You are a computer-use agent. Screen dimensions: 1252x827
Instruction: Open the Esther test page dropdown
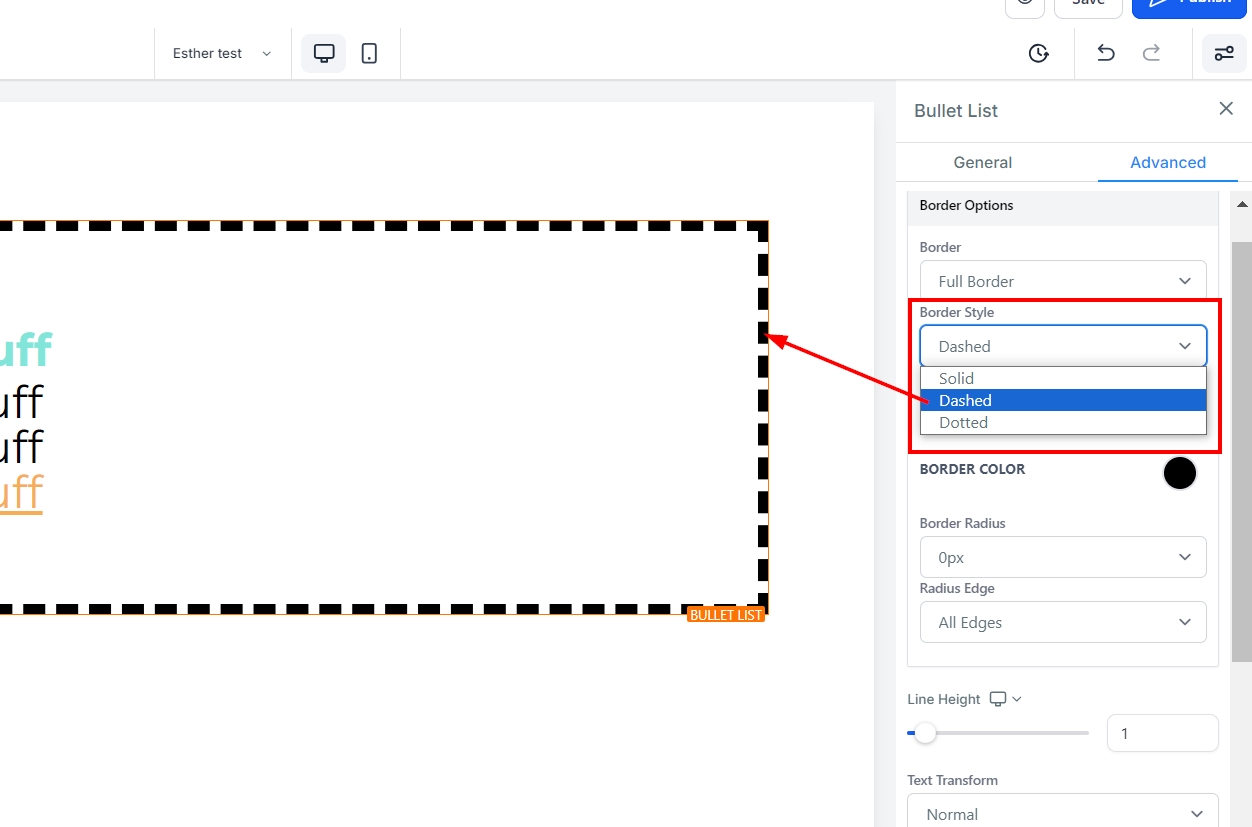tap(222, 54)
